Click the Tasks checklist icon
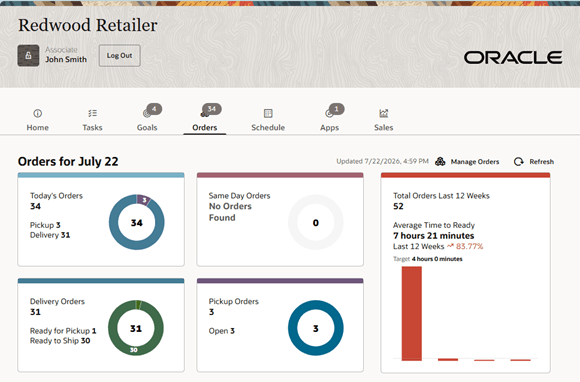The height and width of the screenshot is (382, 580). pos(92,113)
